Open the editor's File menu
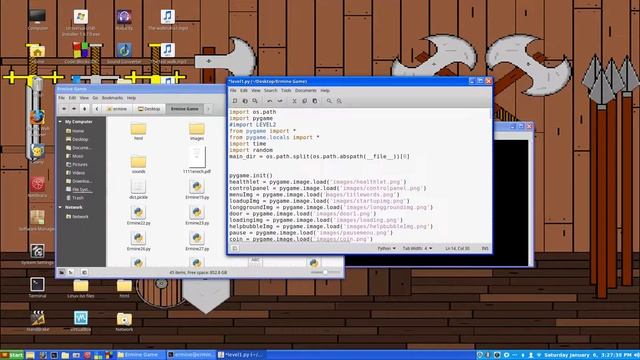The image size is (640, 360). pyautogui.click(x=233, y=90)
